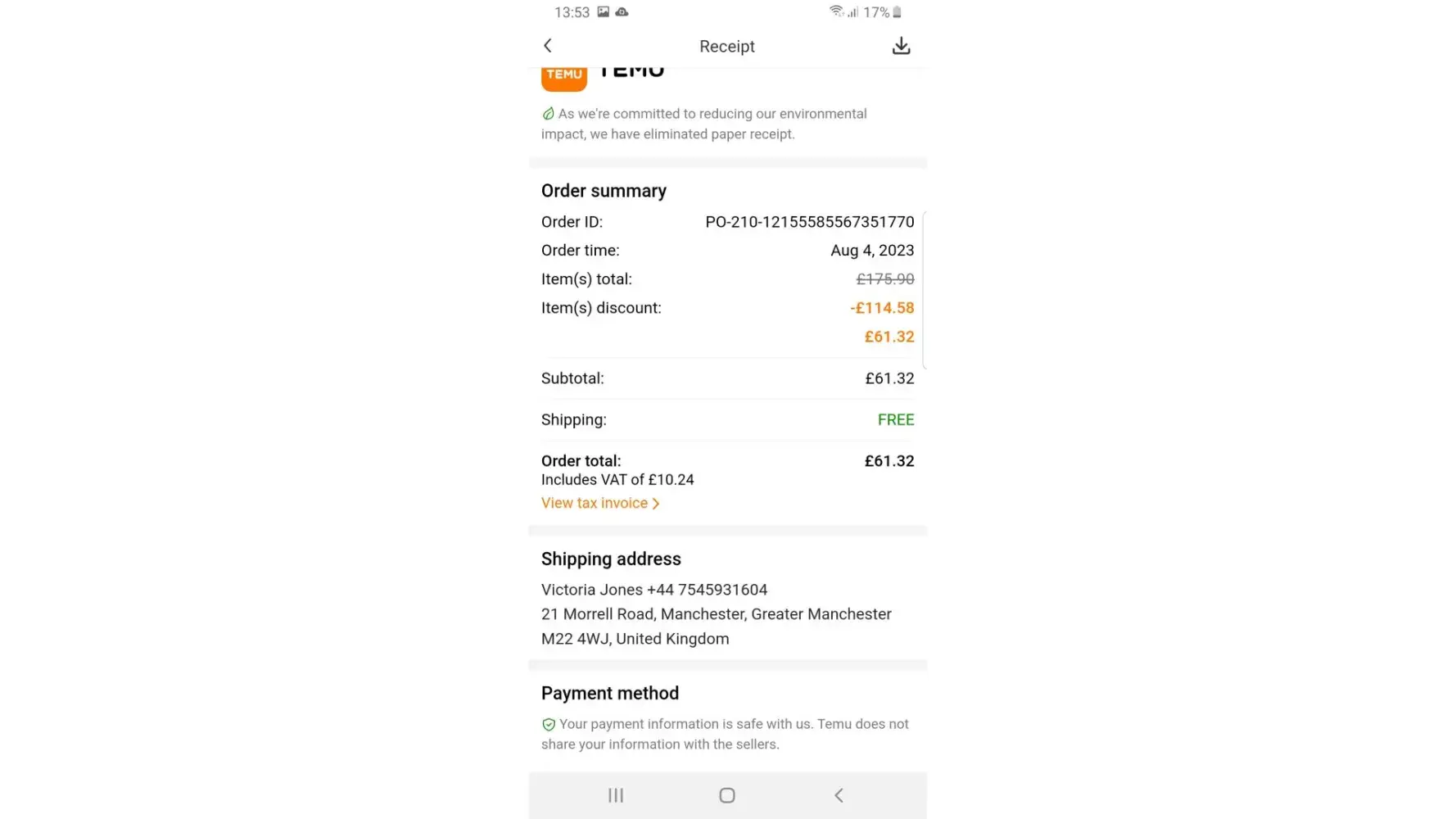Viewport: 1456px width, 819px height.
Task: Select the Order ID number
Action: coord(809,222)
